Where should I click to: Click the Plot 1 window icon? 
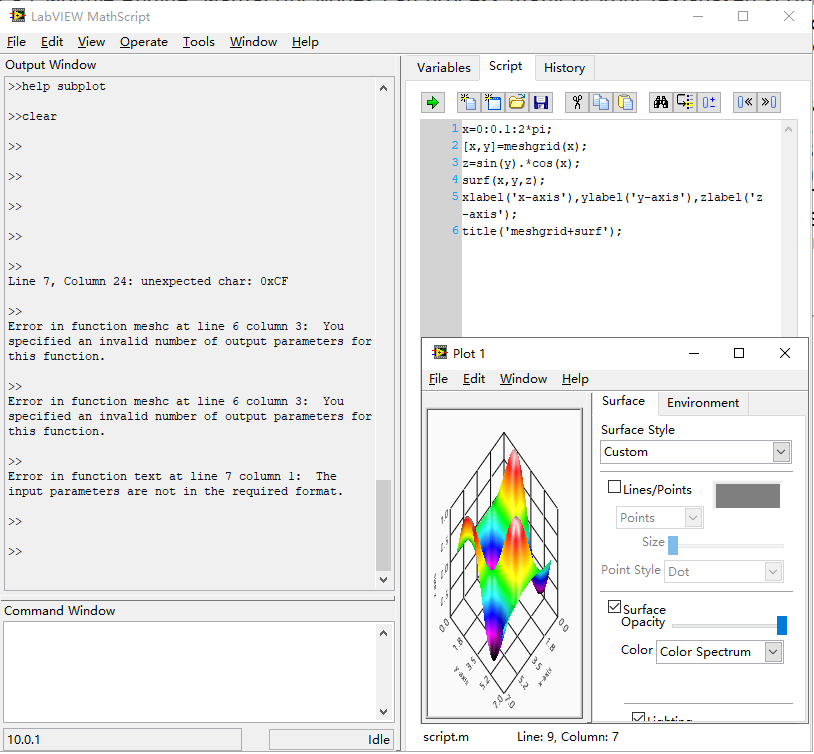tap(440, 353)
